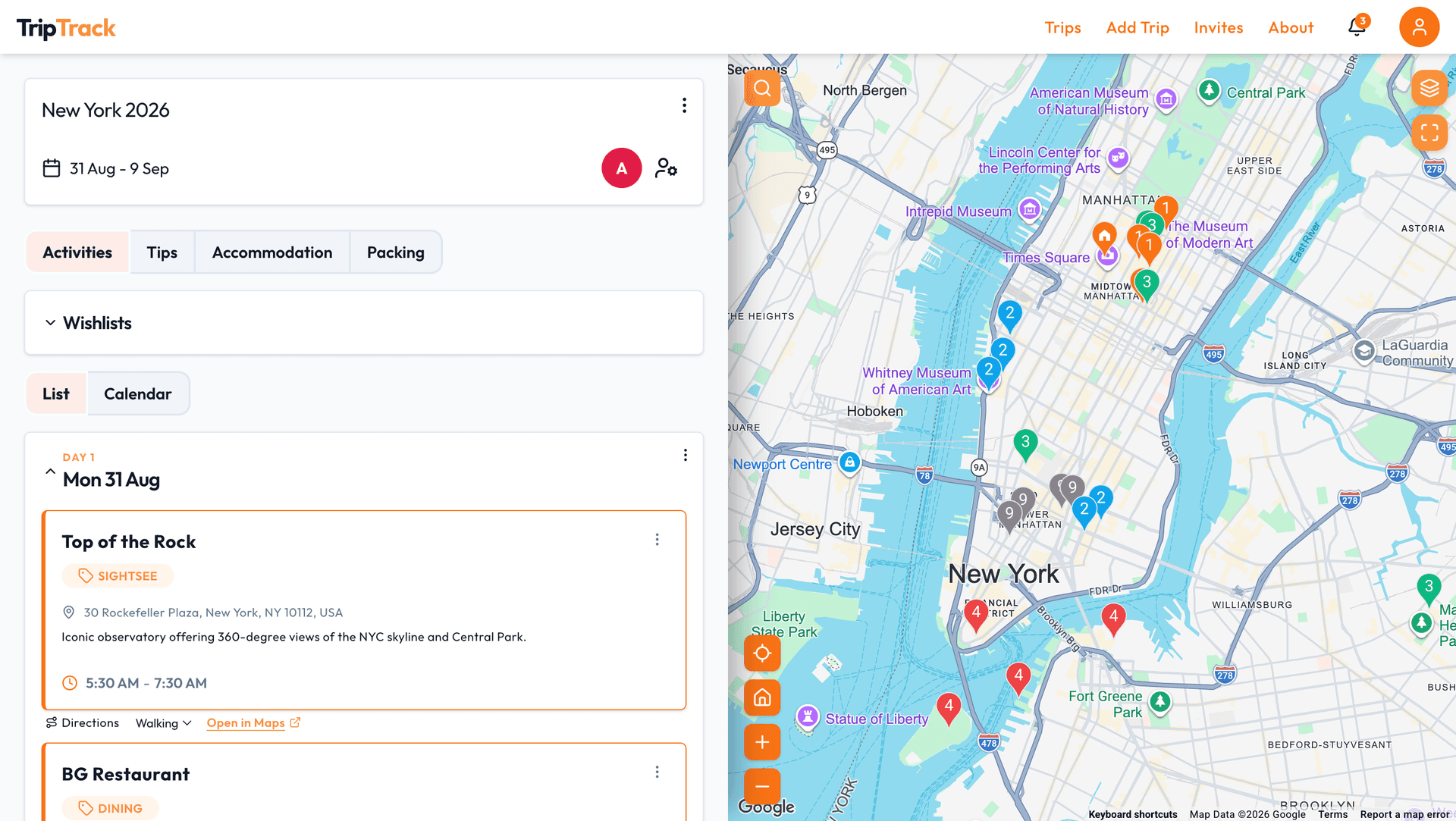Click the Fort Greene Park marker
1456x821 pixels.
click(x=1159, y=701)
